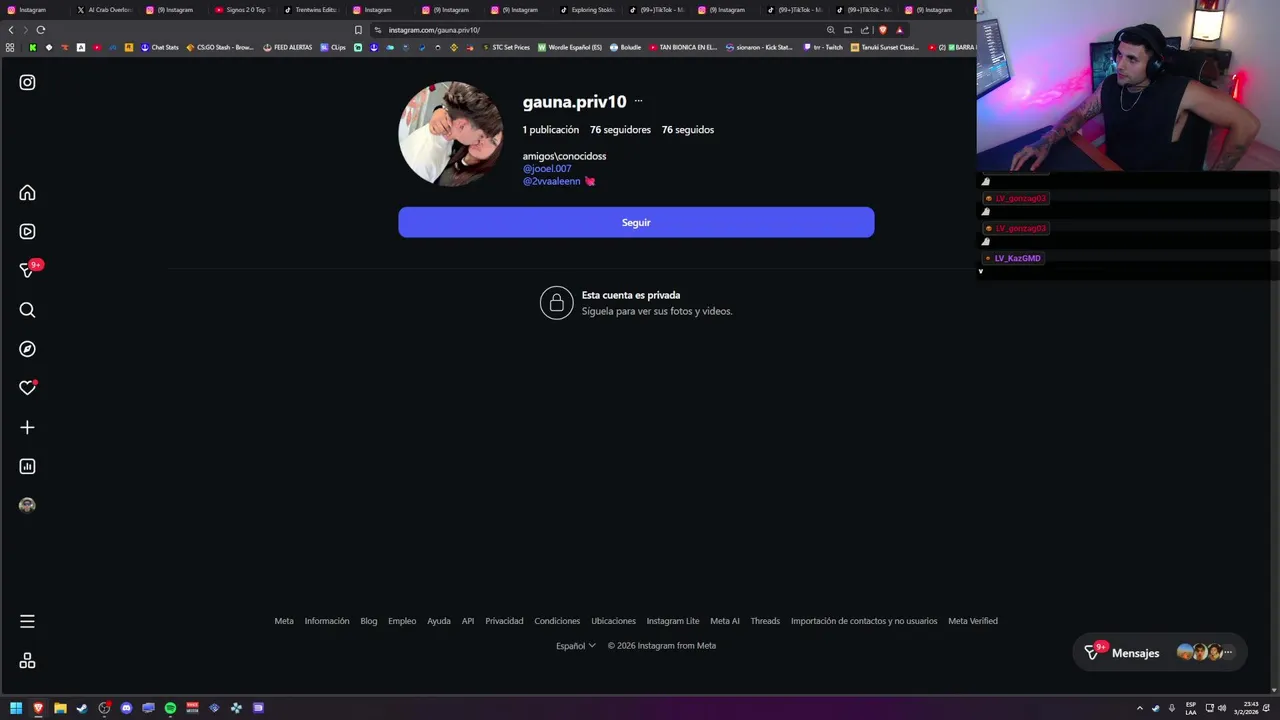This screenshot has height=720, width=1280.
Task: Open the Blog footer link
Action: coord(369,621)
